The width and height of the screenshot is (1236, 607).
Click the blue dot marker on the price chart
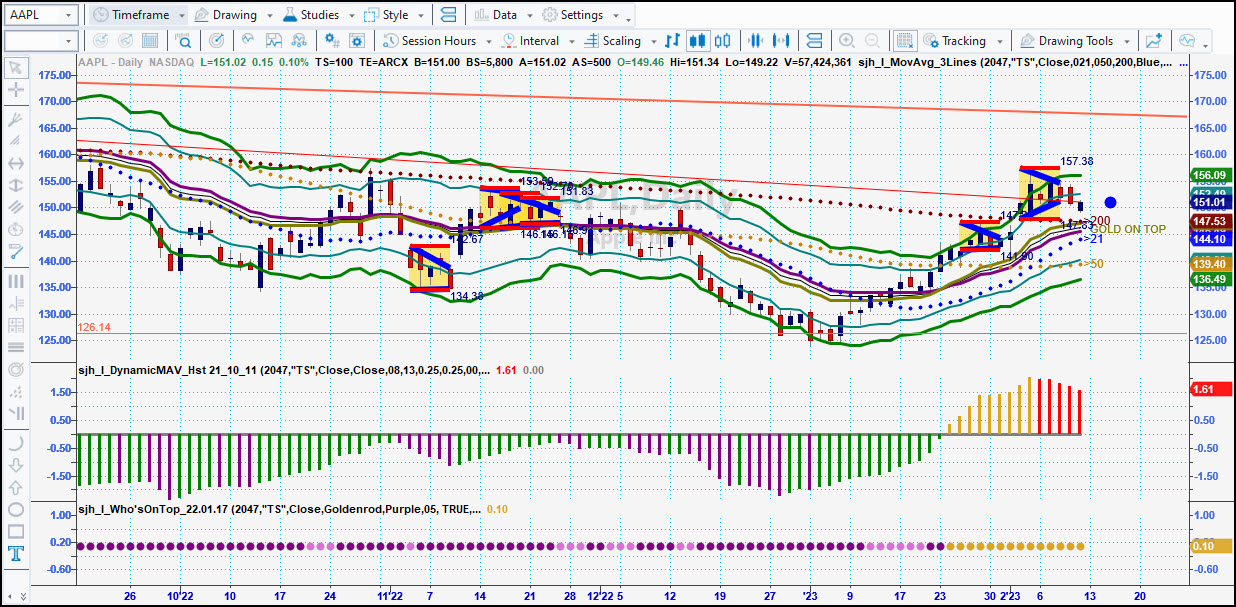1110,203
